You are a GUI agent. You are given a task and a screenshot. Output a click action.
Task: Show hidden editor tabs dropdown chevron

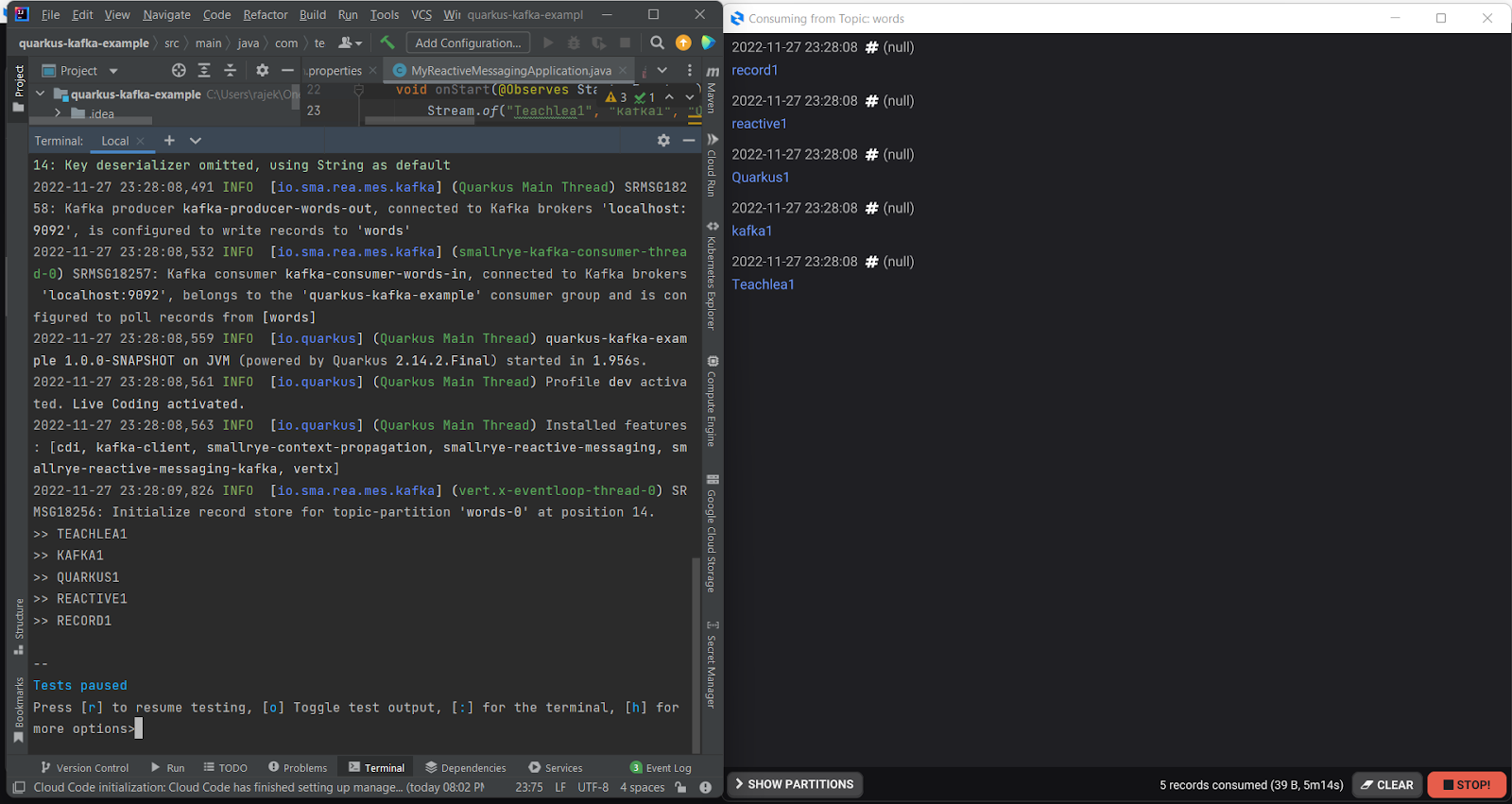(662, 70)
